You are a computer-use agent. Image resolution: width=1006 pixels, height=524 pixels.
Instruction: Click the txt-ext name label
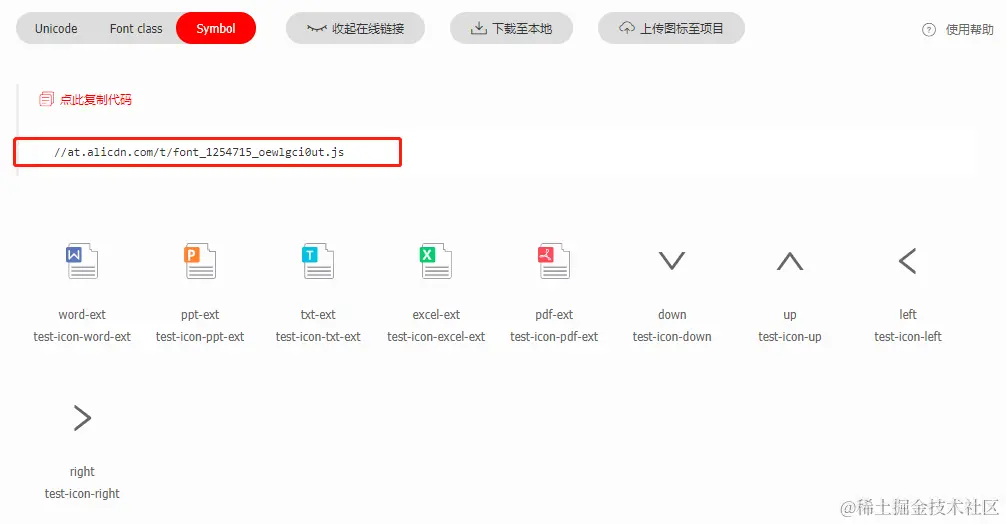318,315
